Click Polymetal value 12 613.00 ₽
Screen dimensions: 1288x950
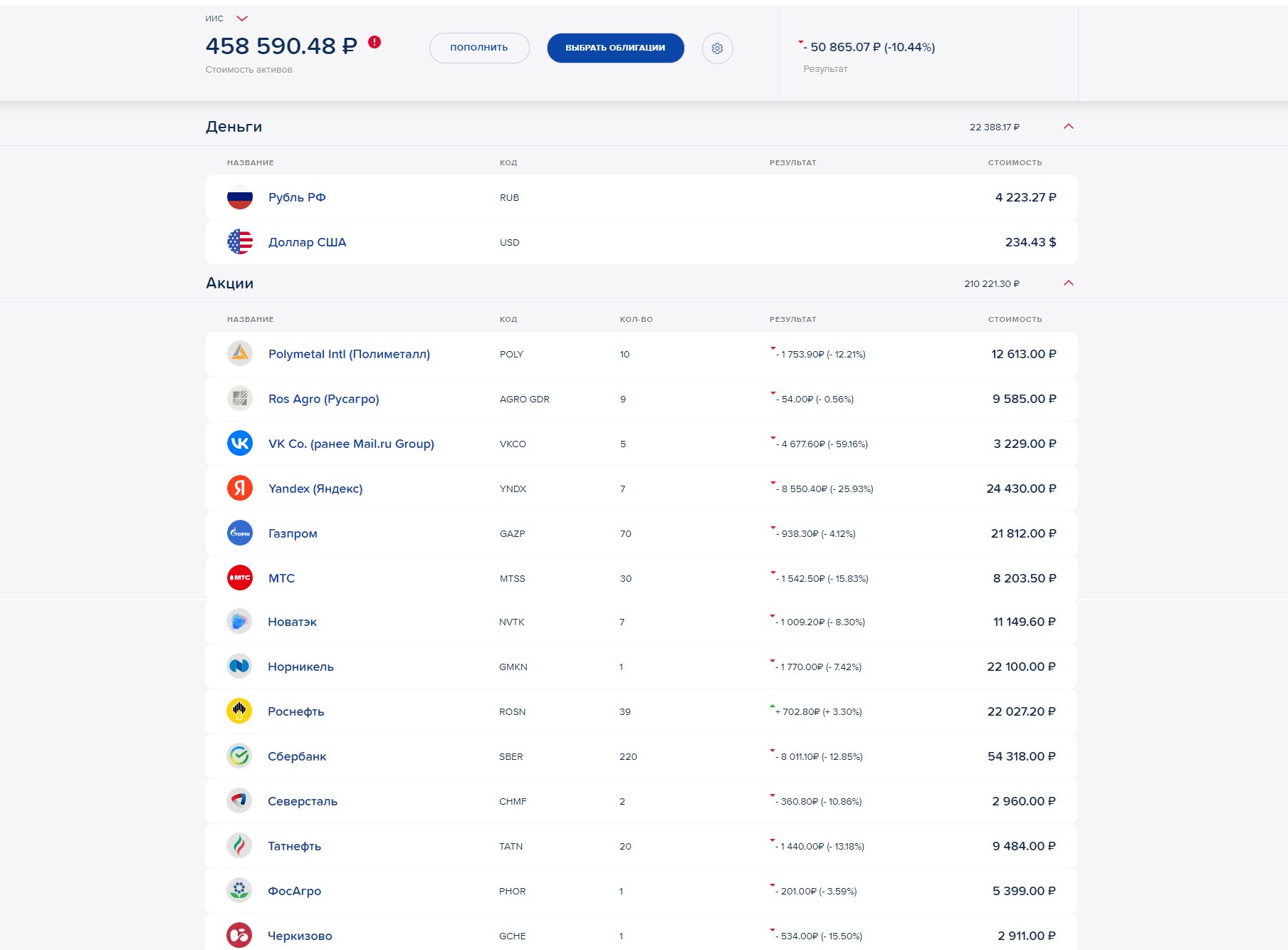pos(1023,354)
